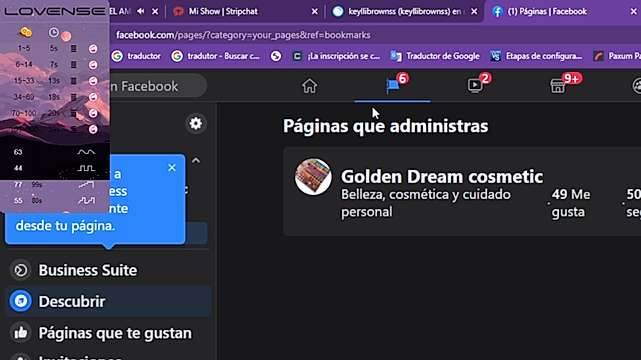Close the EL AM tab
Screen dimensions: 641x360
(x=155, y=12)
